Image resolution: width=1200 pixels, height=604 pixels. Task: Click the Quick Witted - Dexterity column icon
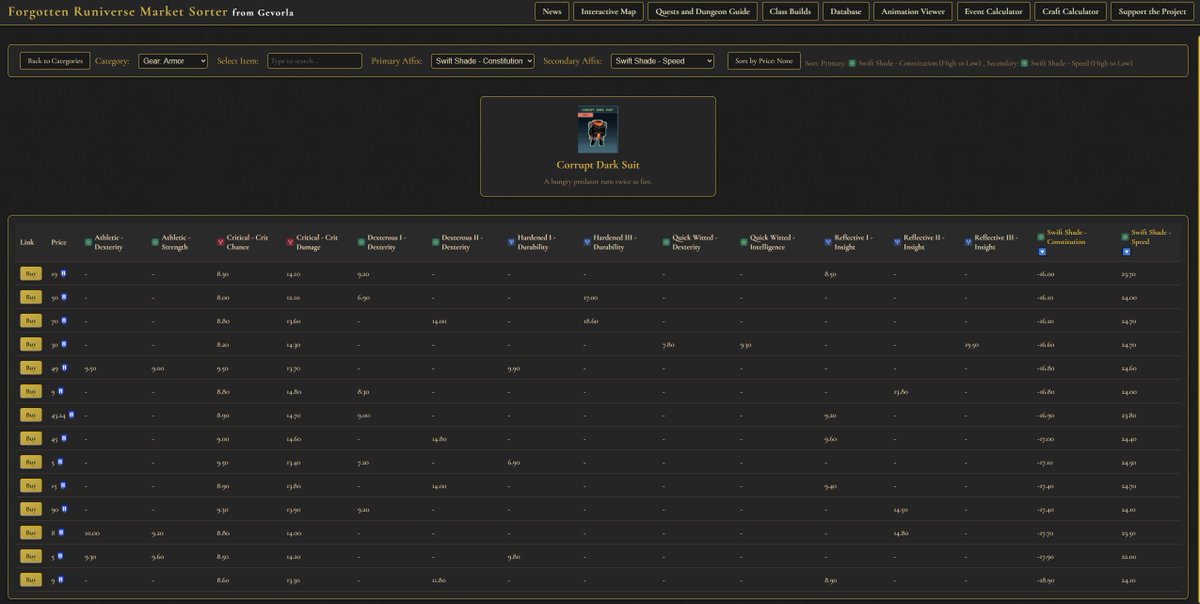point(666,242)
